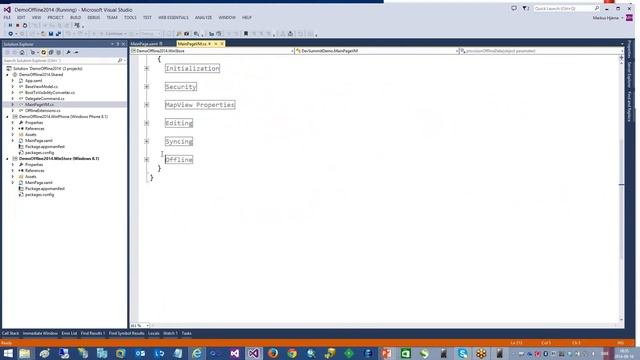
Task: Collapse all nodes in Solution Explorer toolbar
Action: 51,53
